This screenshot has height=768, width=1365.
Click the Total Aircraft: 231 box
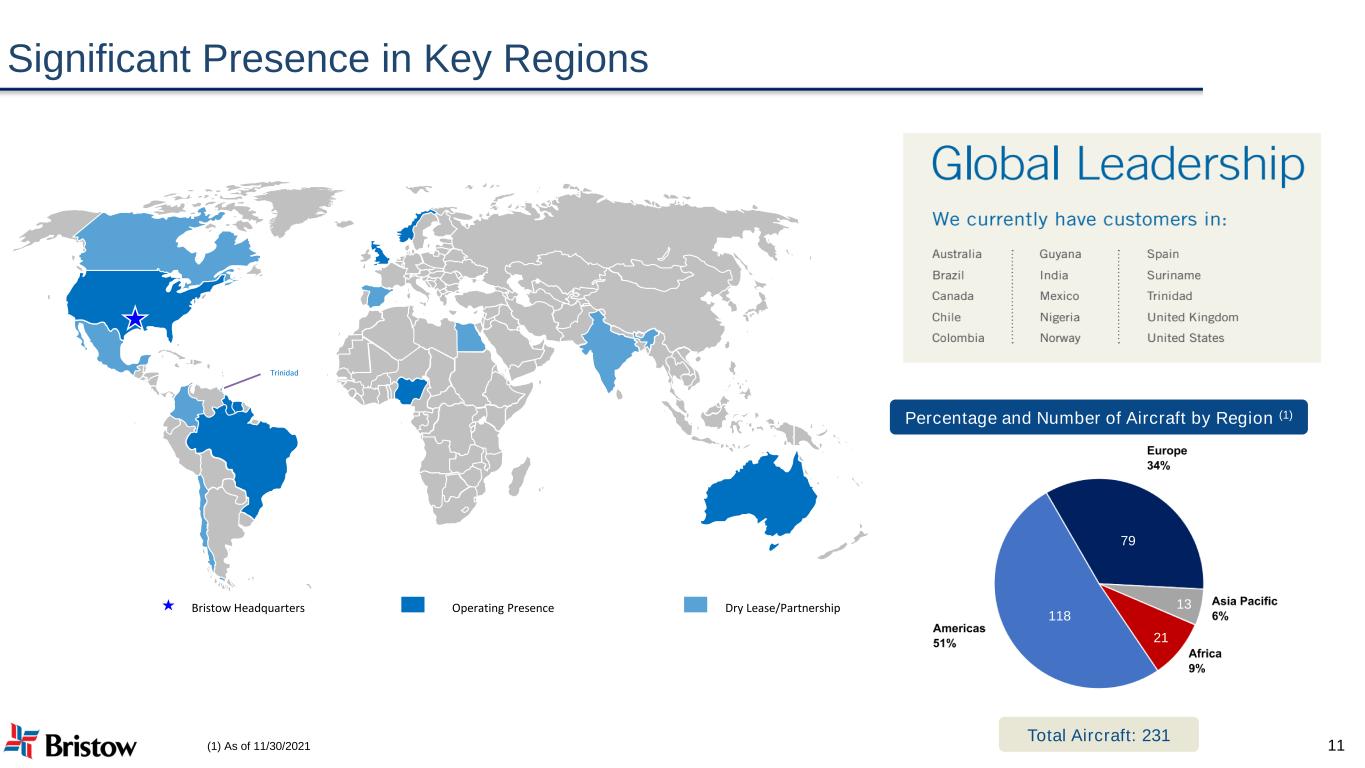[x=1098, y=735]
